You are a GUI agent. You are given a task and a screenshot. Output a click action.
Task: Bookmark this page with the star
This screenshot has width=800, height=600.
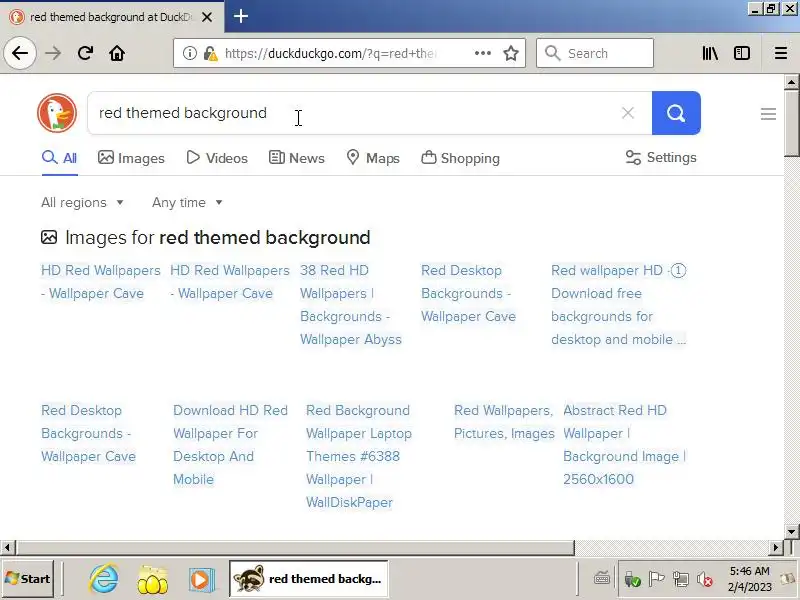[x=511, y=53]
